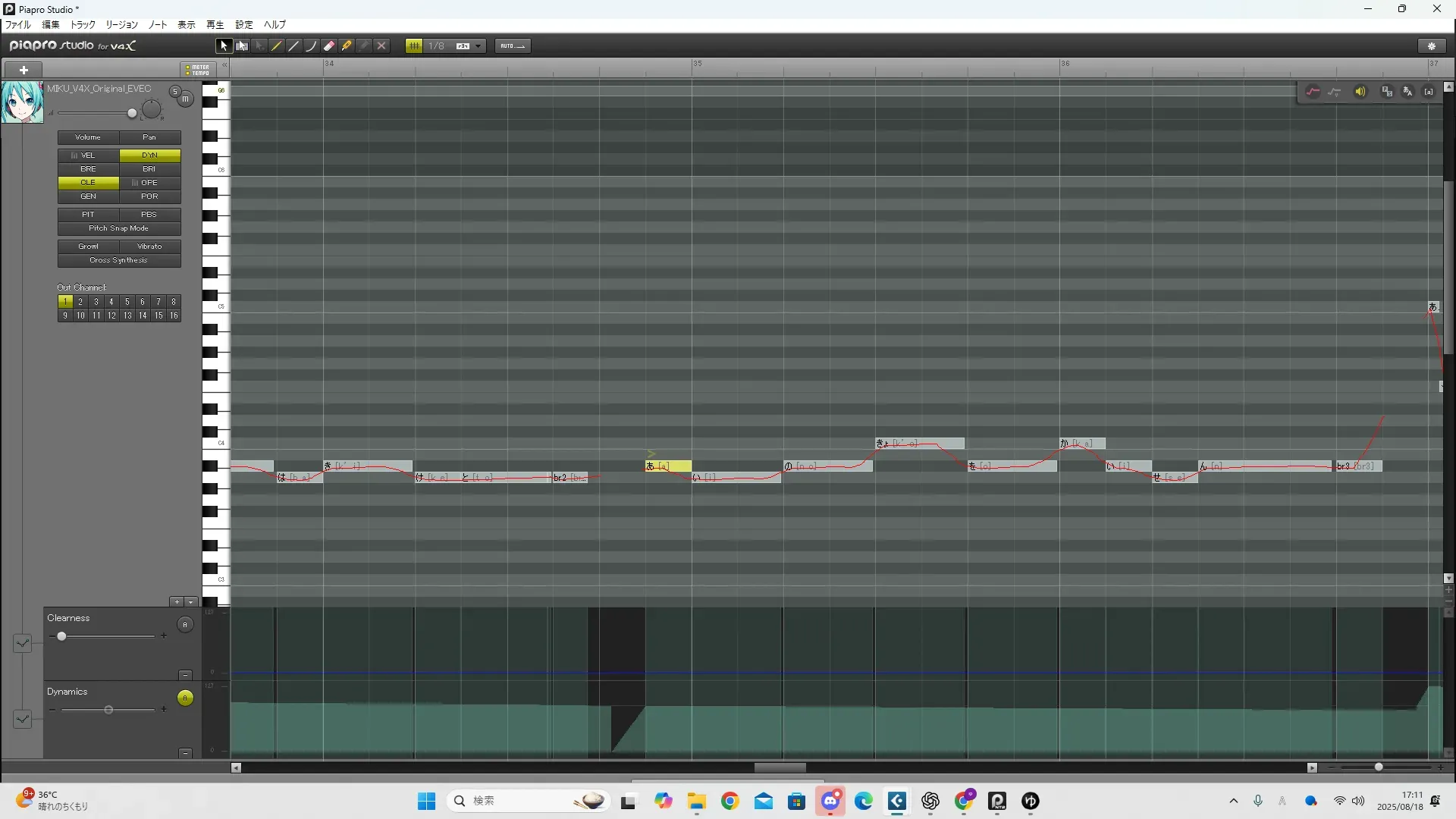Toggle the red pitch curve display icon
Viewport: 1456px width, 819px height.
click(1313, 92)
